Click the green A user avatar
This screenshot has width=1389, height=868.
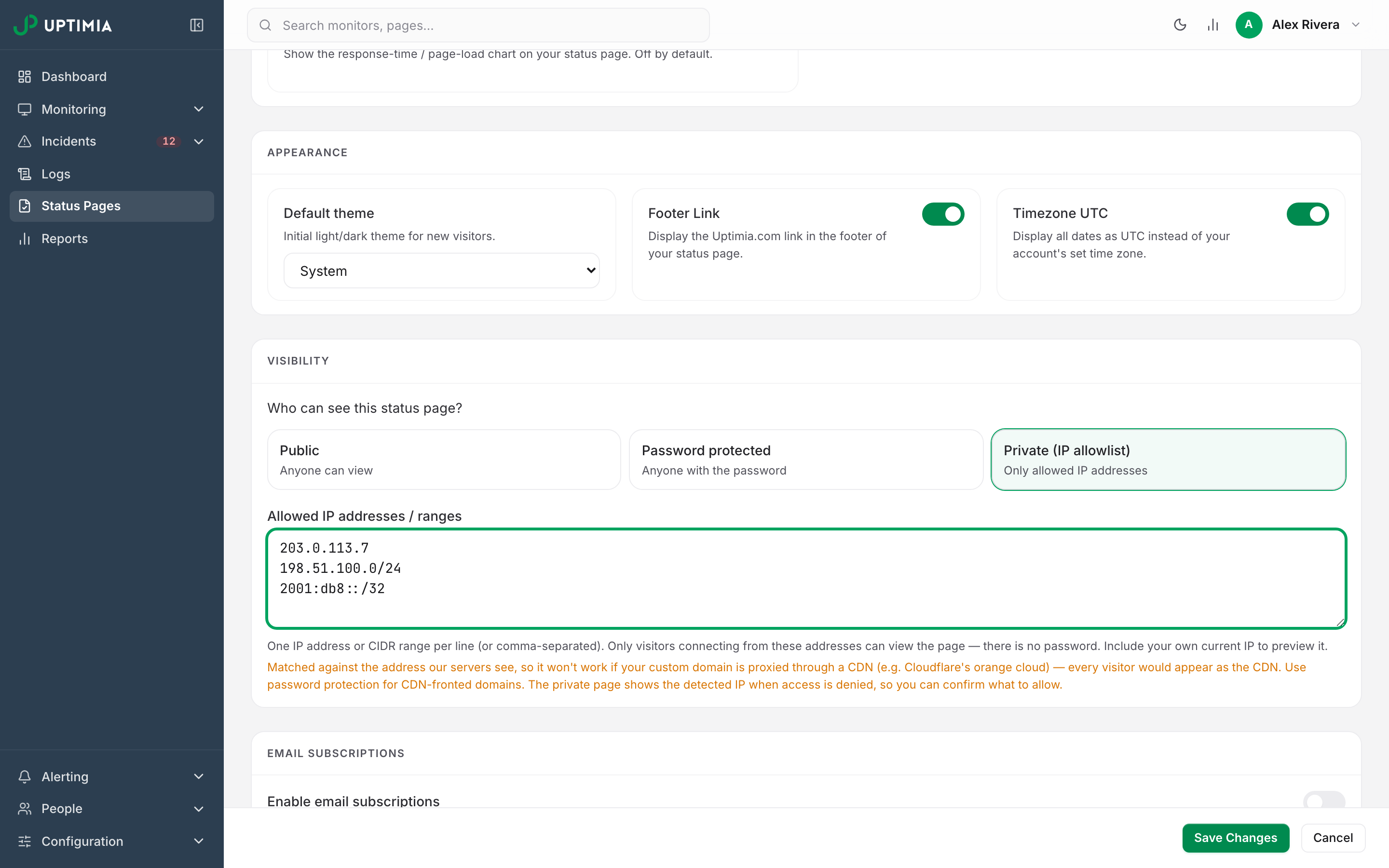(1248, 25)
